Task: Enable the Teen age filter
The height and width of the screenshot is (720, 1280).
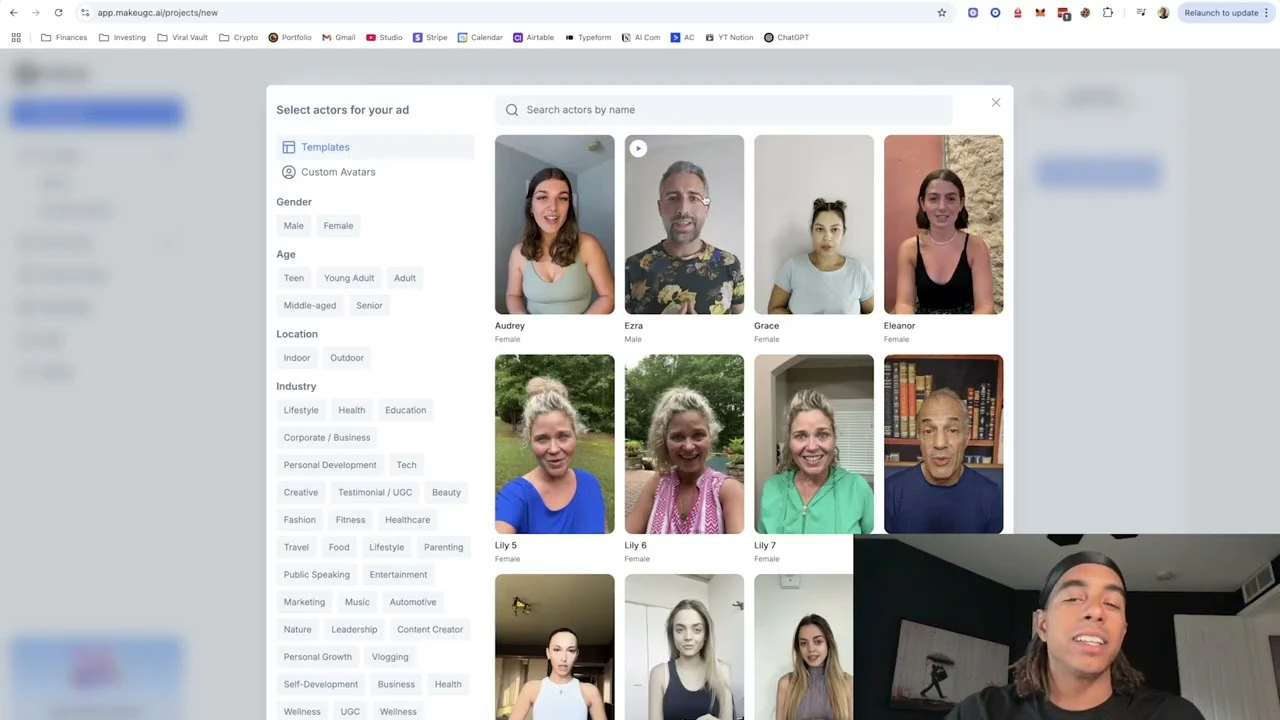Action: coord(293,277)
